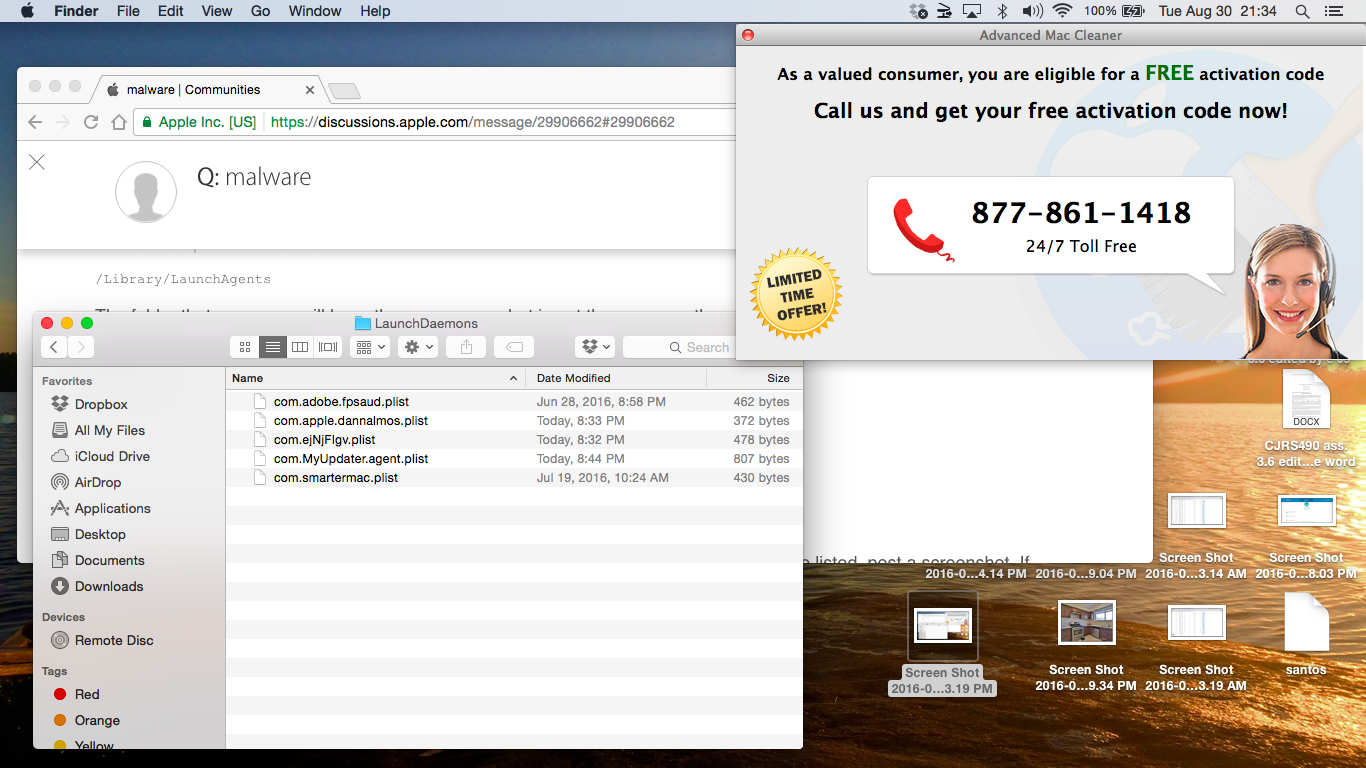Viewport: 1366px width, 768px height.
Task: Open the Edit menu
Action: (x=171, y=11)
